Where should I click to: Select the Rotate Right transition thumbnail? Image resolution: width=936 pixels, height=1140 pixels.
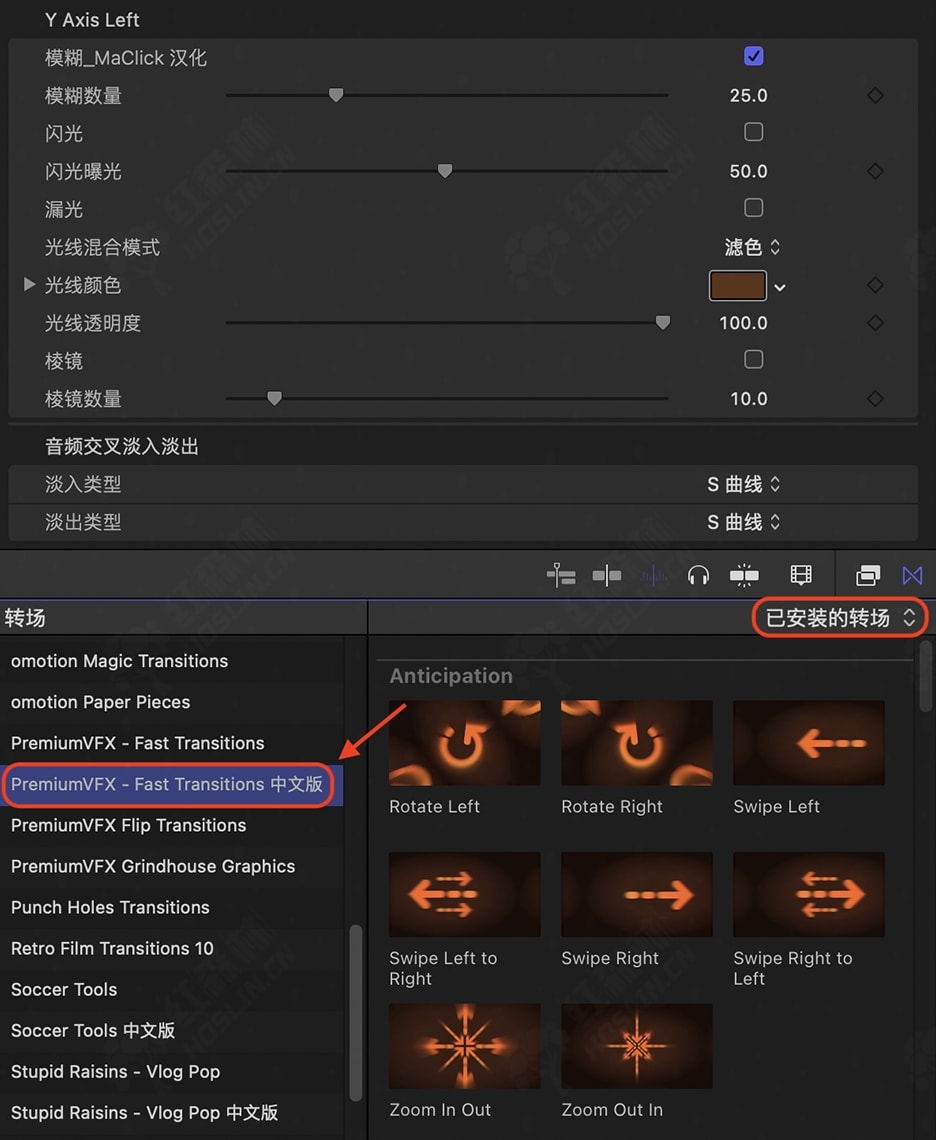click(x=637, y=743)
